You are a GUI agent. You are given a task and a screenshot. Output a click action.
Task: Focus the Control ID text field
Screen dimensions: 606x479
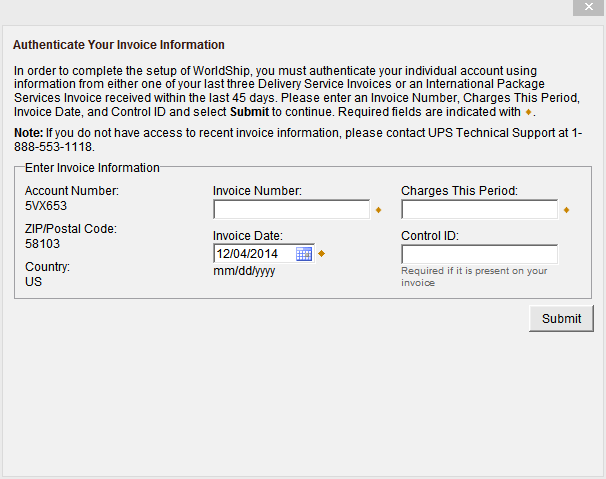(479, 254)
